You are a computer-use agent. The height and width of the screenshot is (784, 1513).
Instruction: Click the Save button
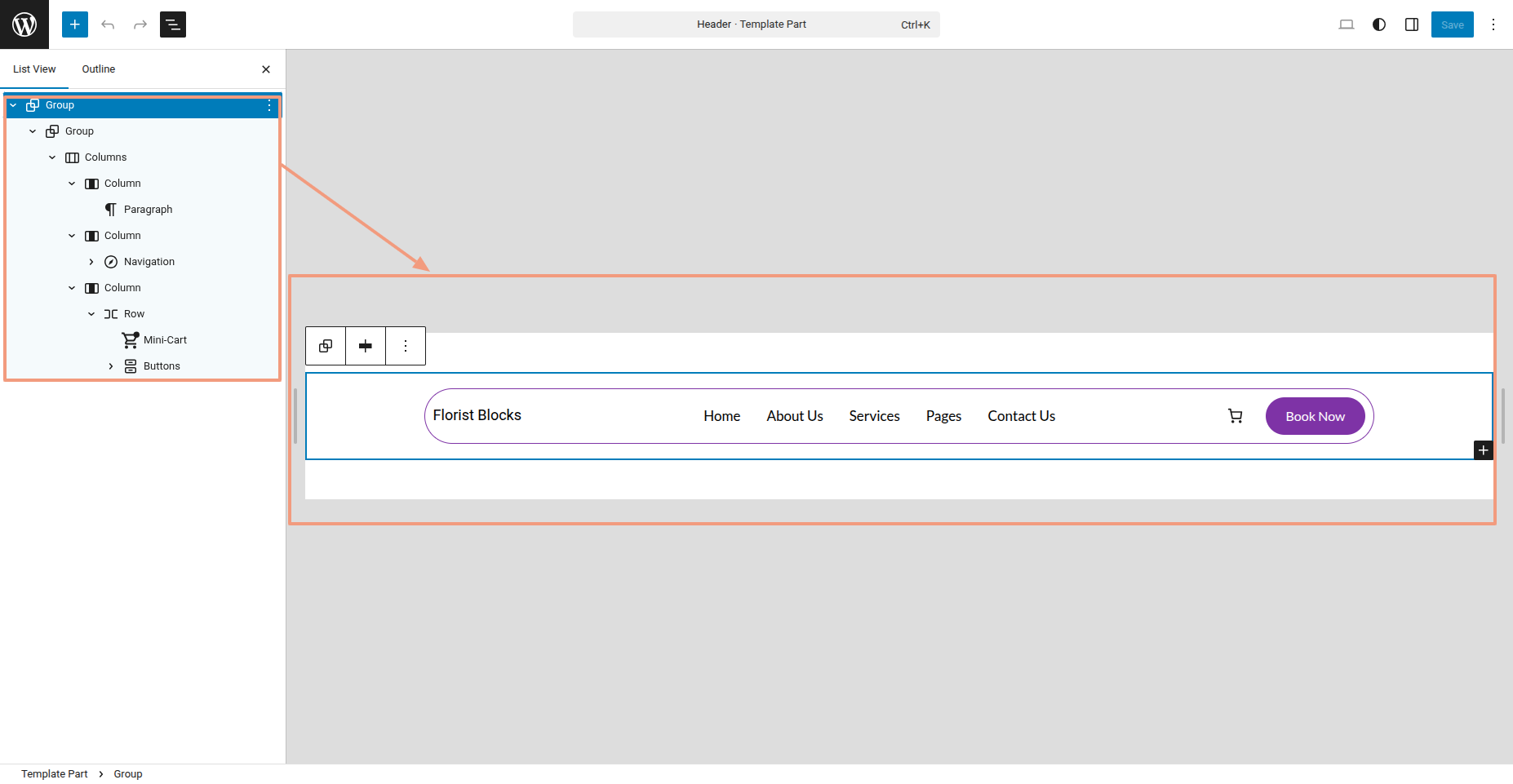point(1452,24)
